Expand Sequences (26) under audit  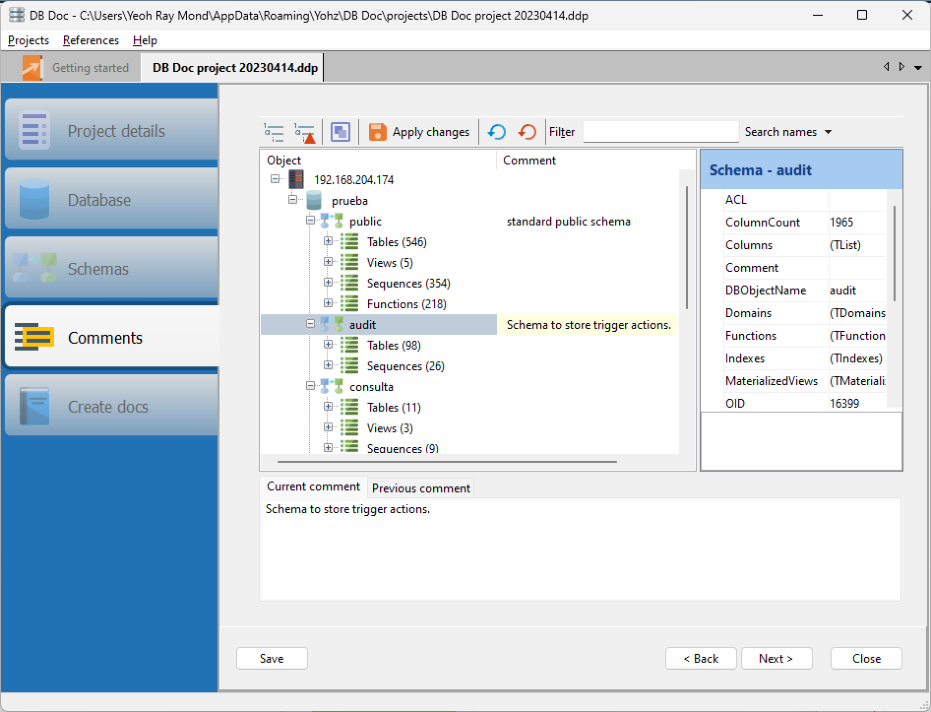[329, 366]
